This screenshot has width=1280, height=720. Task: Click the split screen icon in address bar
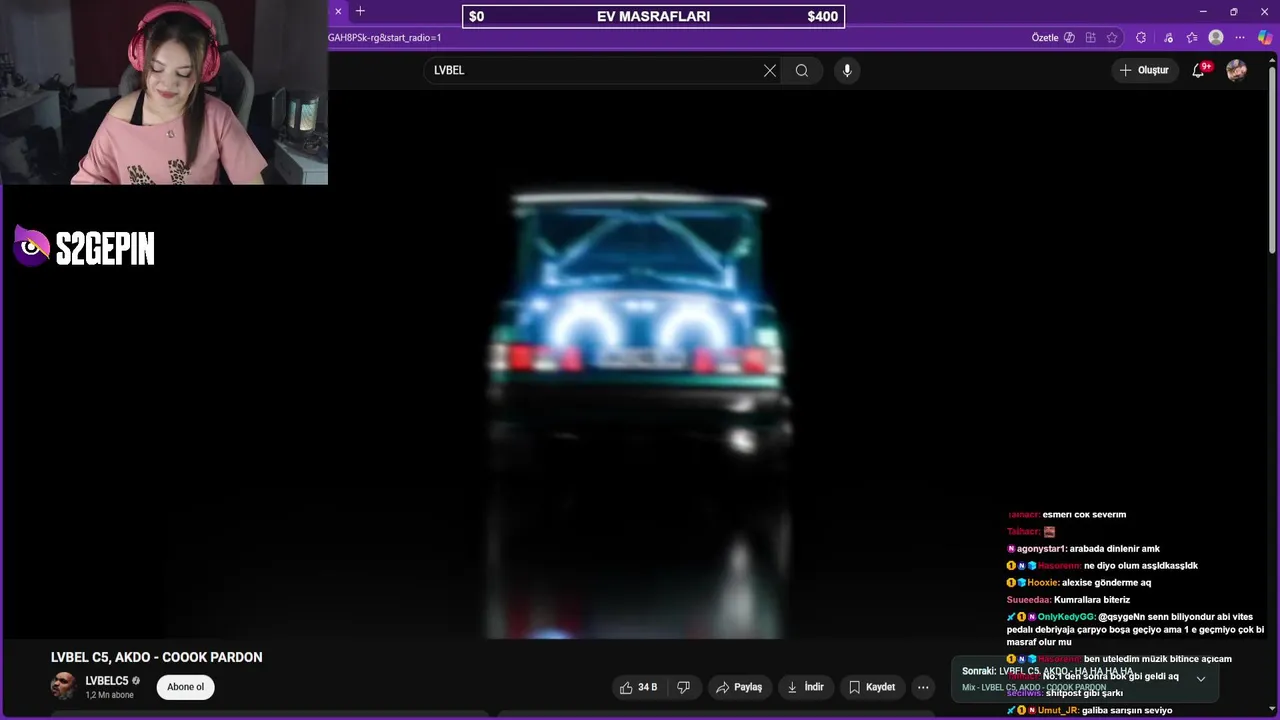1090,38
